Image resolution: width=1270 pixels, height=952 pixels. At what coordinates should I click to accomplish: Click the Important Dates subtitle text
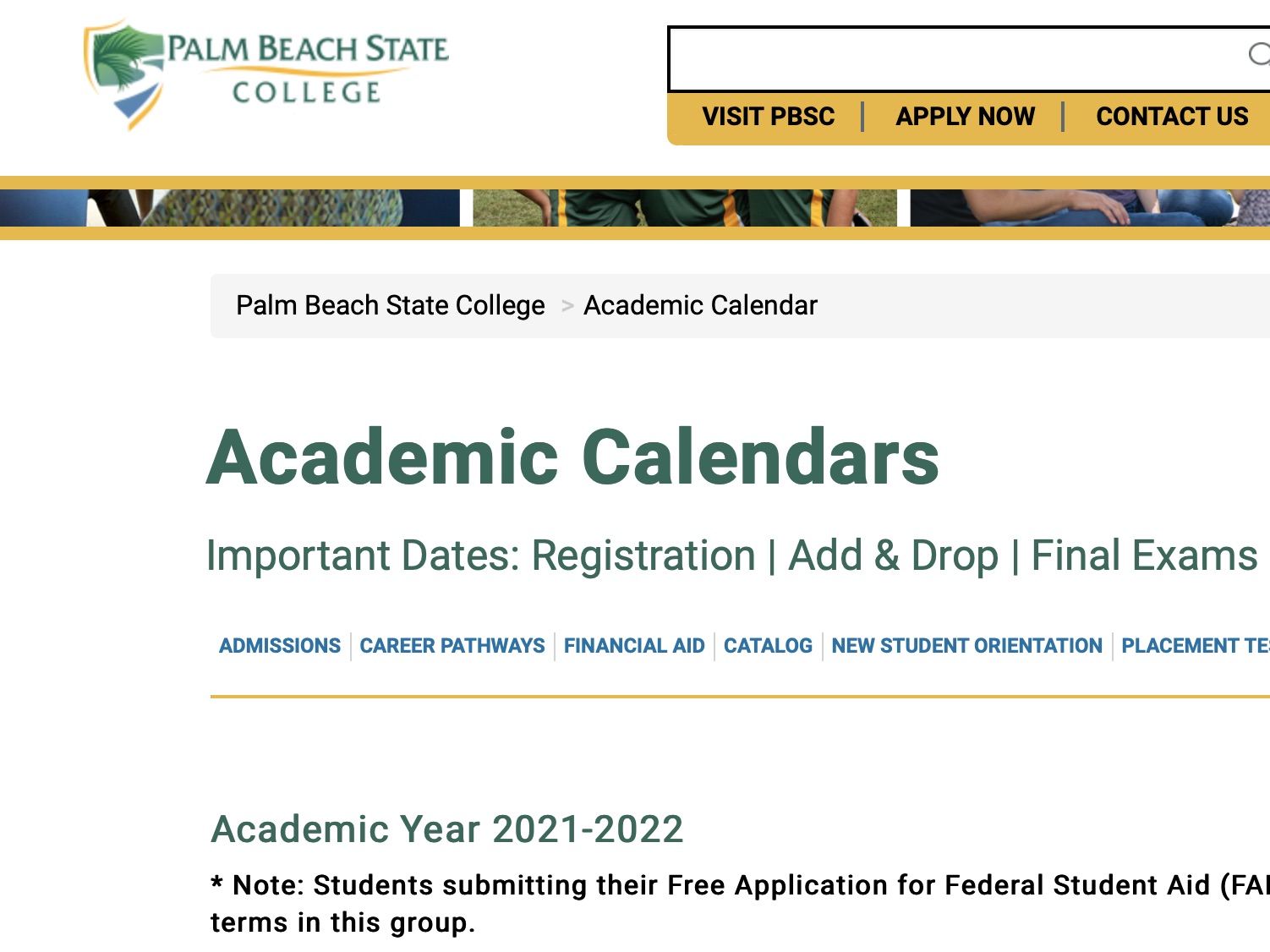tap(732, 556)
